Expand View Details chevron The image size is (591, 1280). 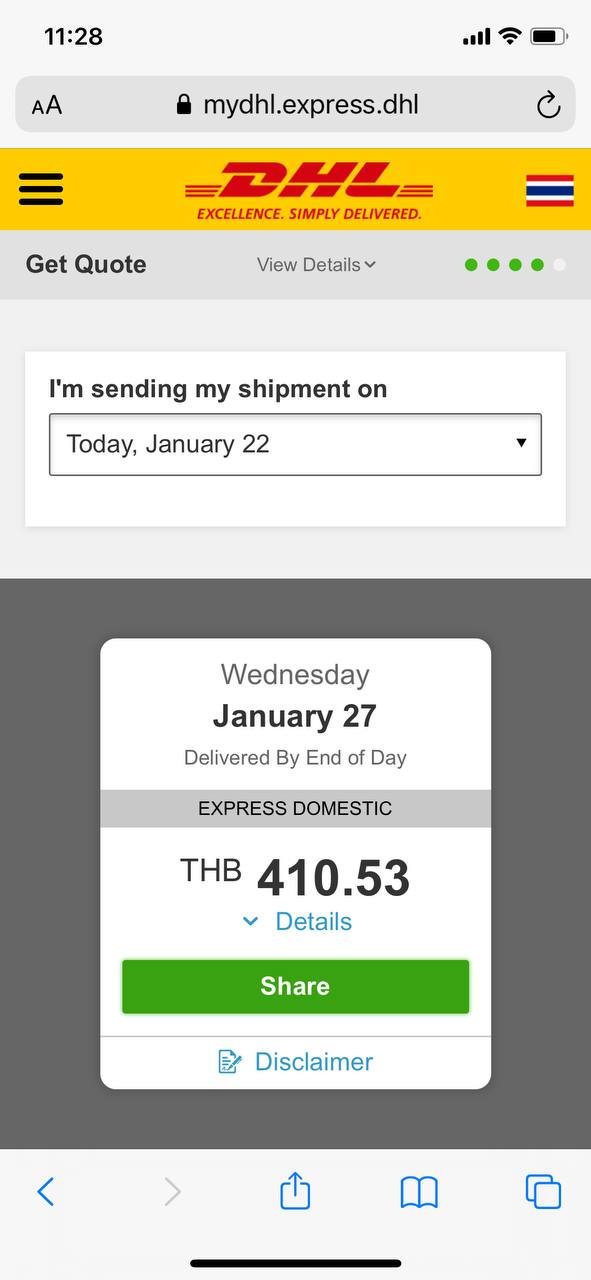(370, 265)
